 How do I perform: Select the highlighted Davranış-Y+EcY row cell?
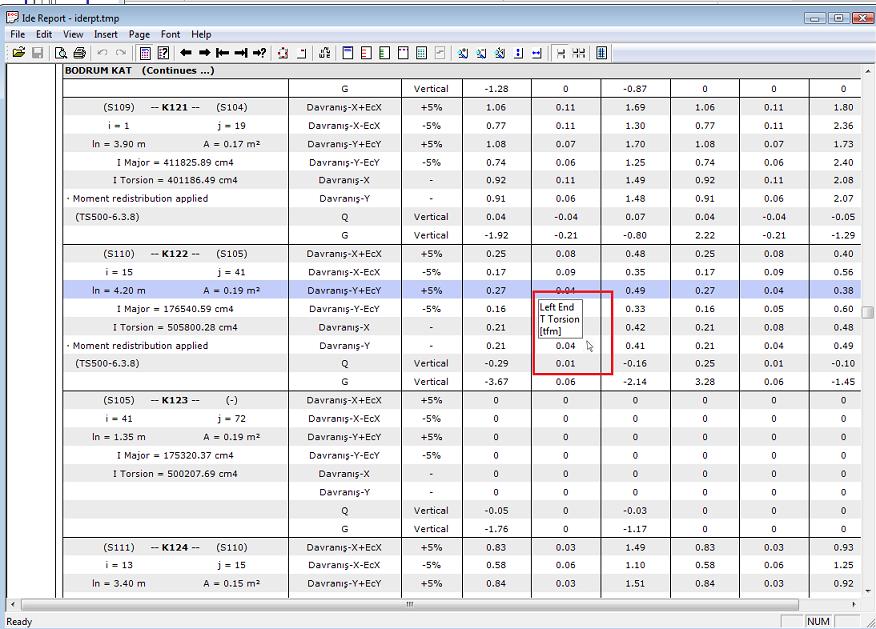(344, 291)
